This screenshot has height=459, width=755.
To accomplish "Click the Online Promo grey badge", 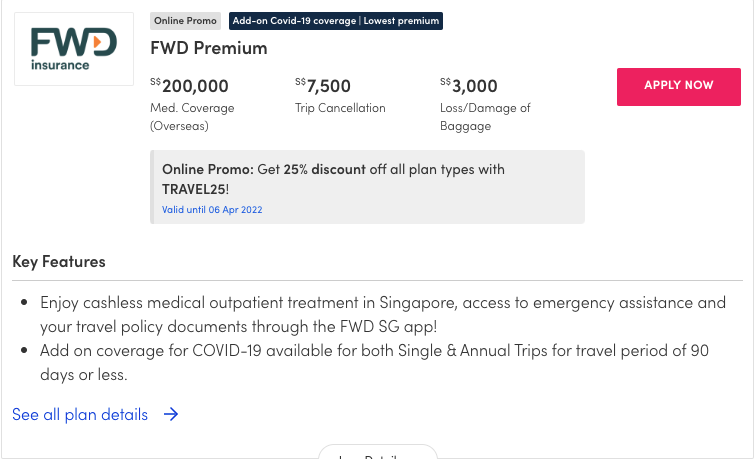I will click(x=185, y=21).
